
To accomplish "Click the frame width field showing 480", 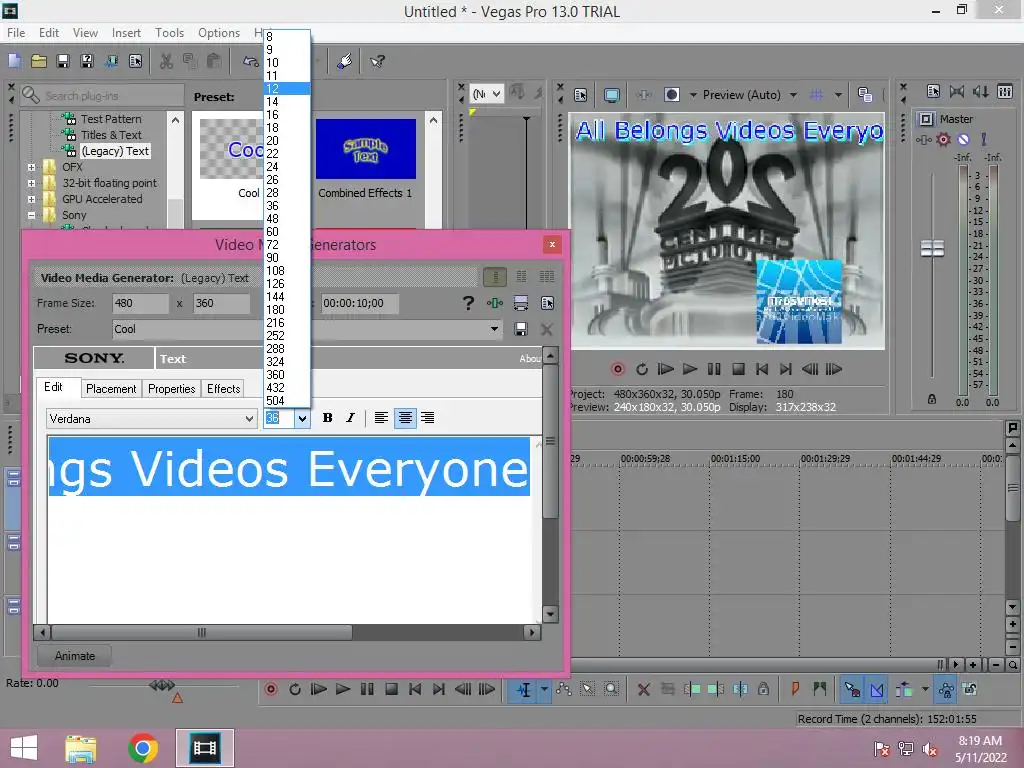I will coord(140,303).
